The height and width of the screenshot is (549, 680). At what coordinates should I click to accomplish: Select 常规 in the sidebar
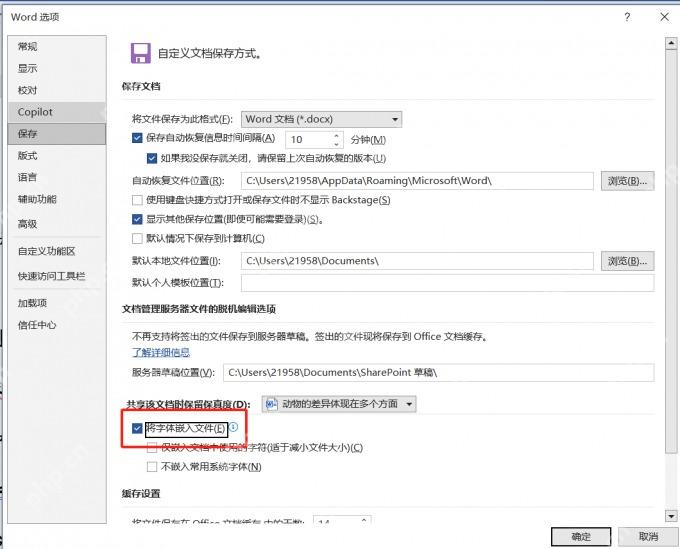pyautogui.click(x=57, y=46)
